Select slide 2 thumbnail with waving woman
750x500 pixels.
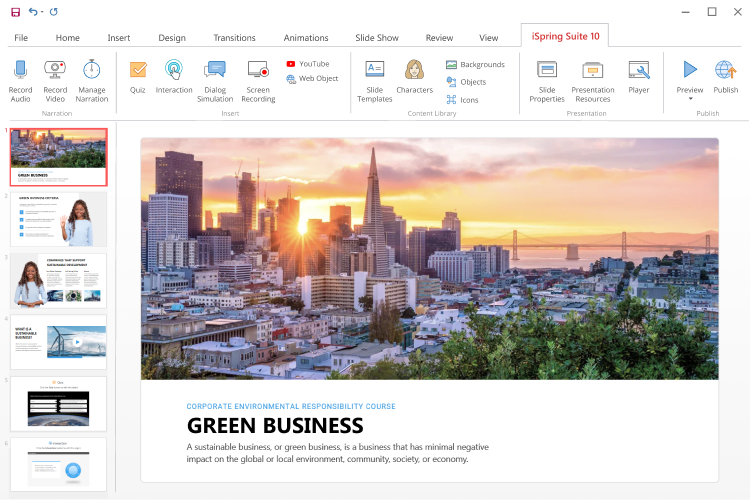pos(58,220)
